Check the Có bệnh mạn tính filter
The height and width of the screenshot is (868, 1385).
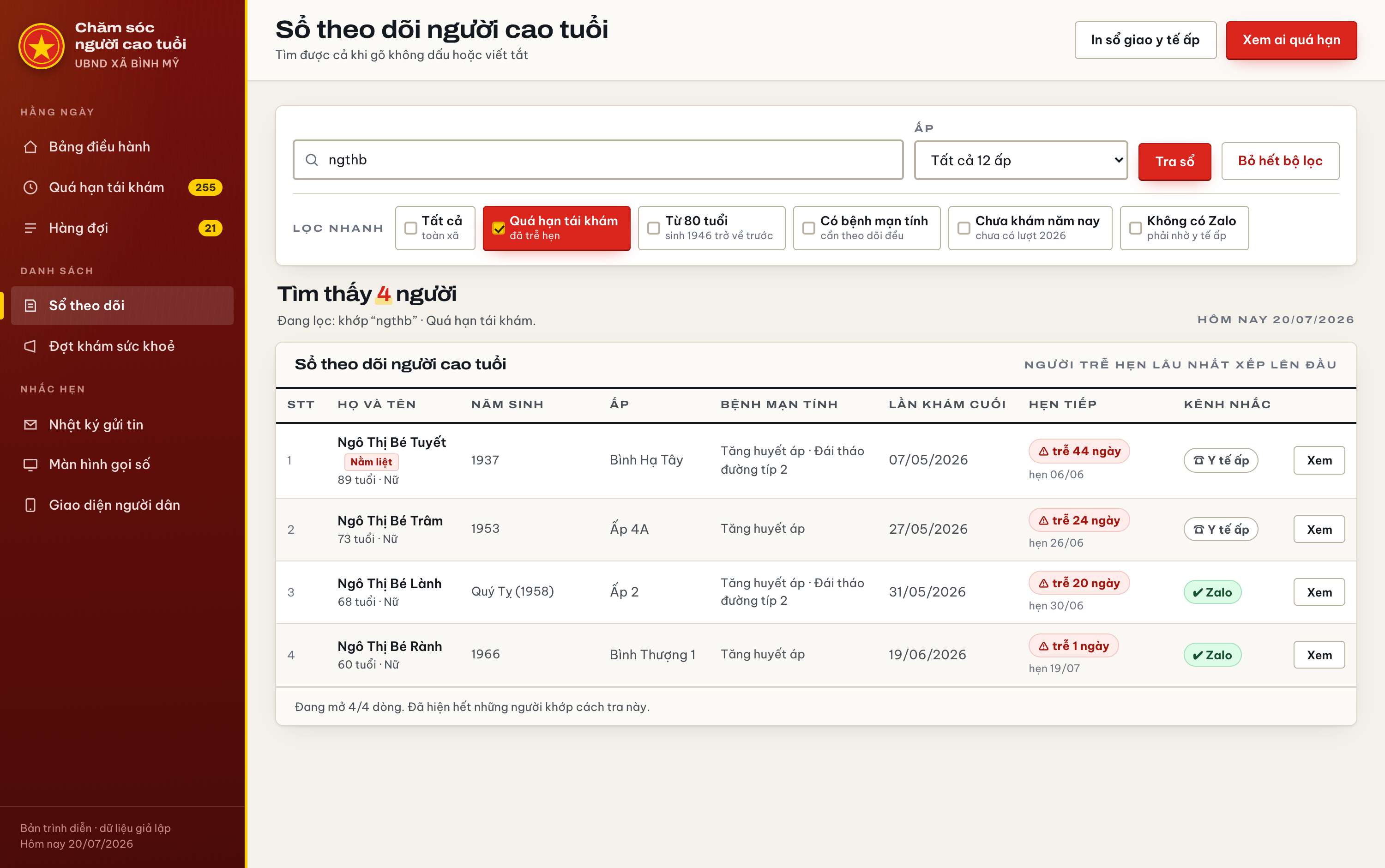[x=809, y=229]
